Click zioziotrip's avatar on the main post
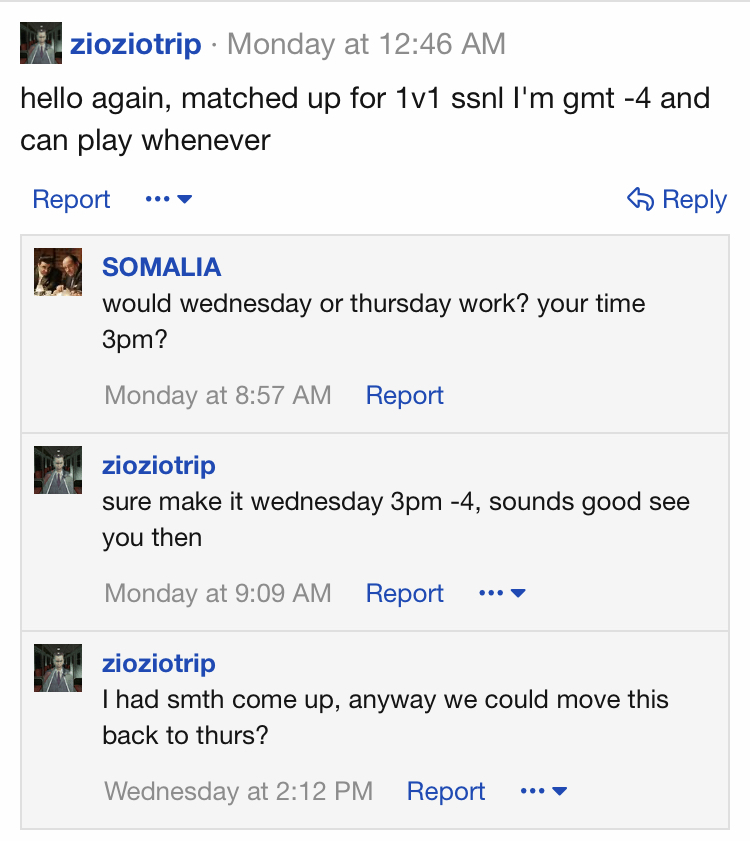The height and width of the screenshot is (841, 750). 41,44
